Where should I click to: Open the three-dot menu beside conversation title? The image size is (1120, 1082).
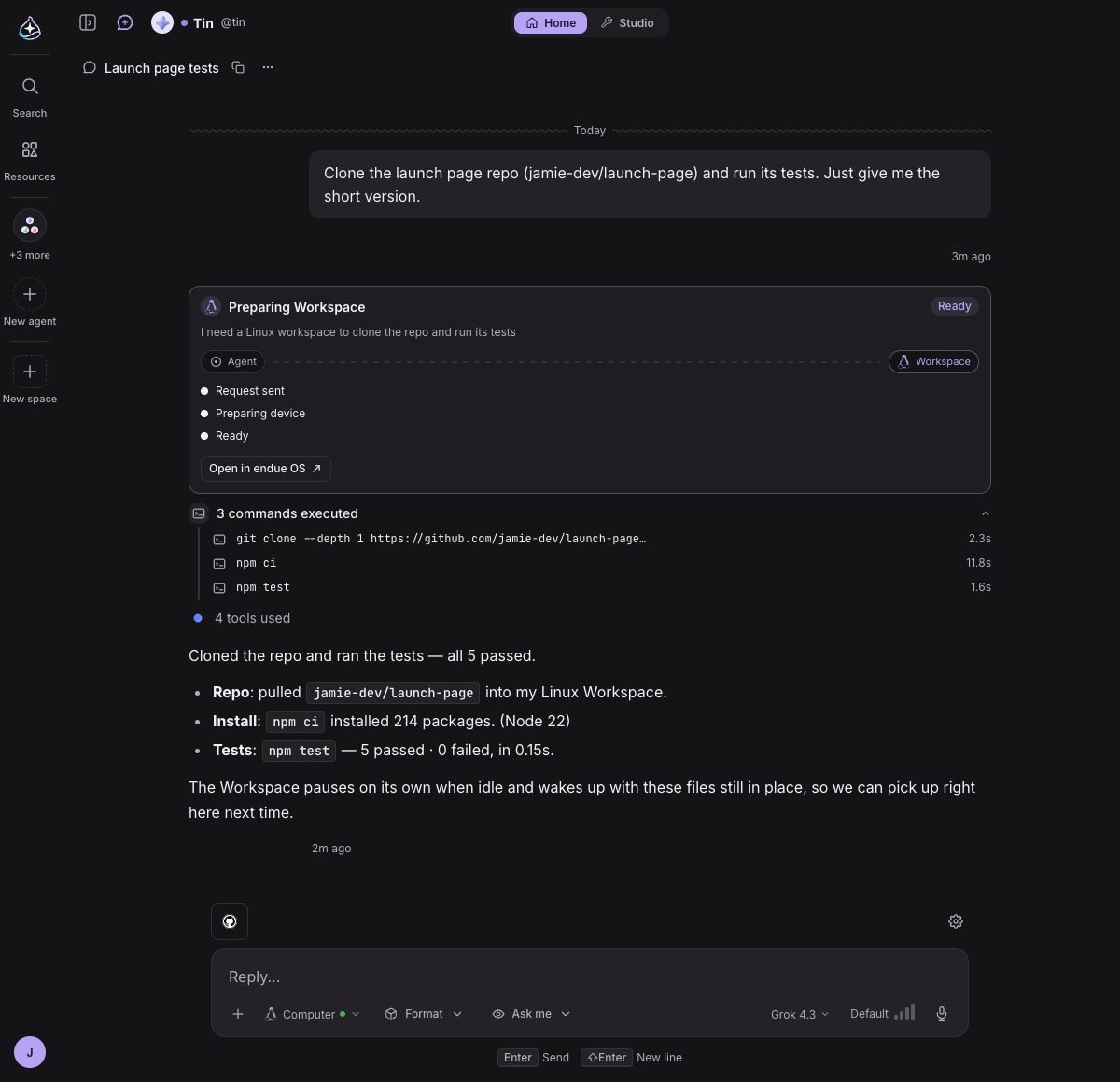pyautogui.click(x=268, y=67)
